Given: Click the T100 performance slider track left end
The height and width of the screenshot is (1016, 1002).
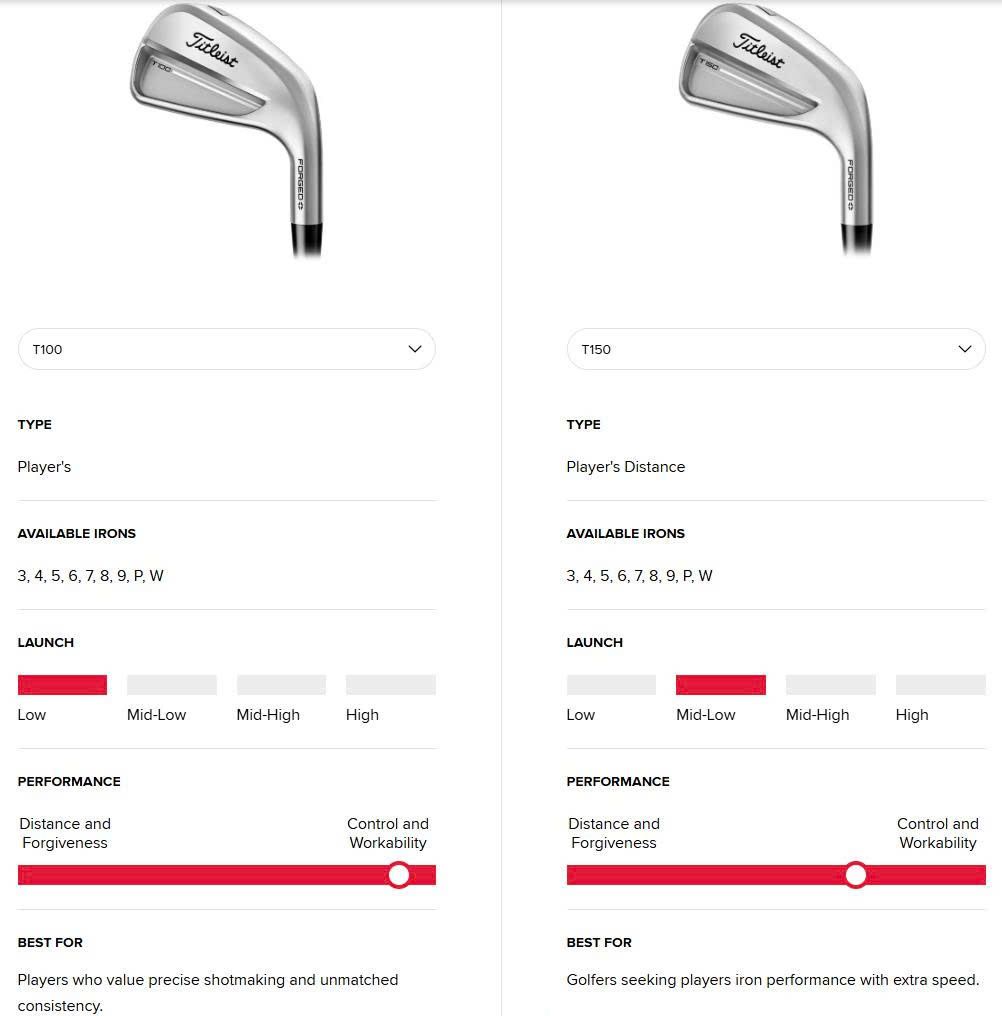Looking at the screenshot, I should [25, 876].
